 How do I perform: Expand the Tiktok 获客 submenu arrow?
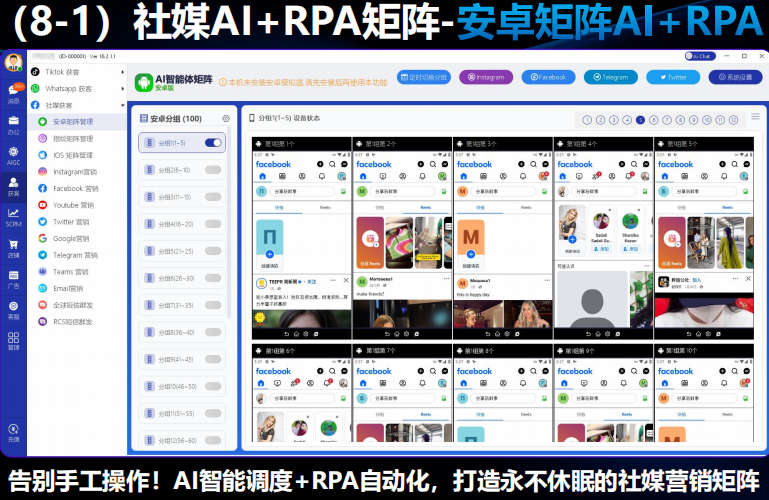pyautogui.click(x=122, y=72)
